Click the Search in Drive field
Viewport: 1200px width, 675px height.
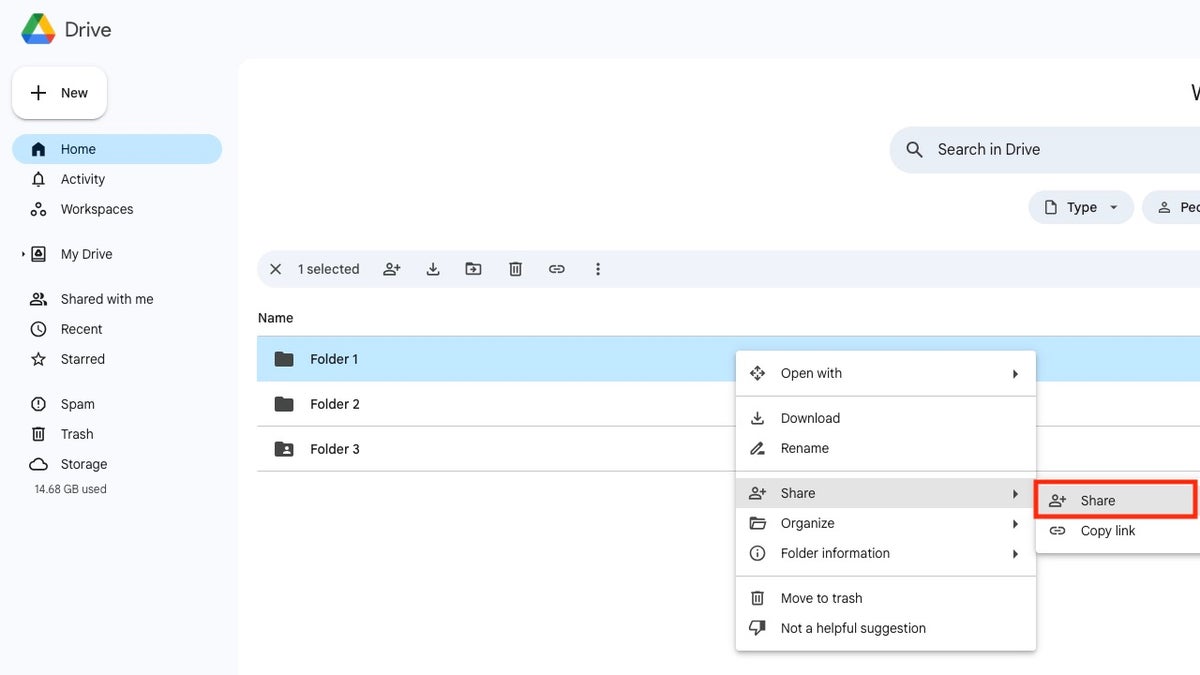click(x=1044, y=149)
